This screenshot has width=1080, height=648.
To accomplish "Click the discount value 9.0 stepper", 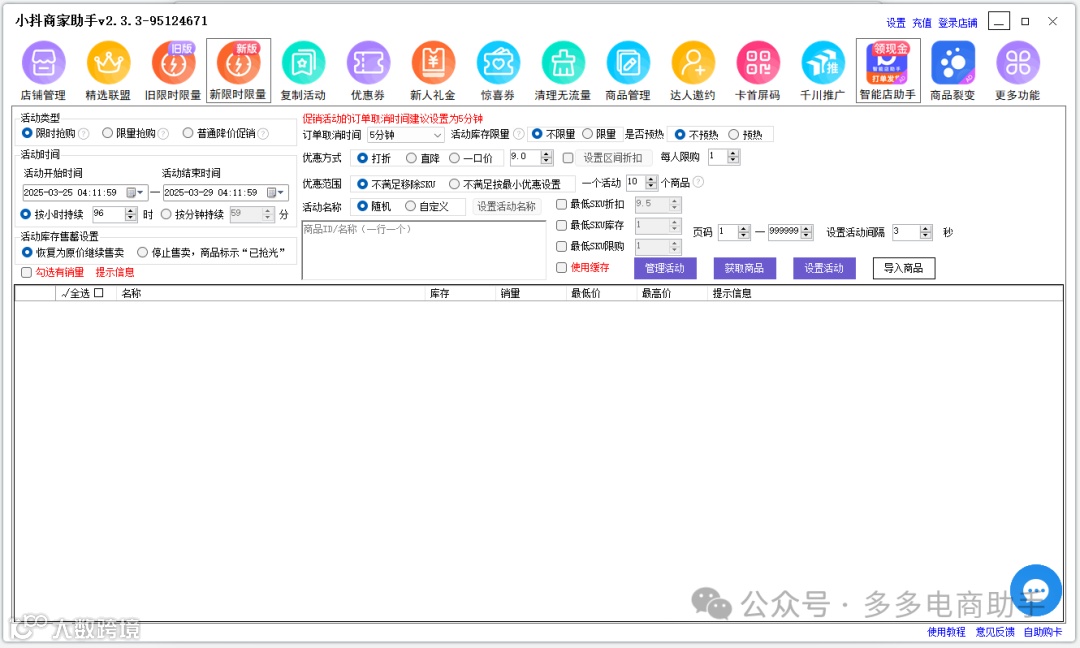I will click(x=547, y=158).
